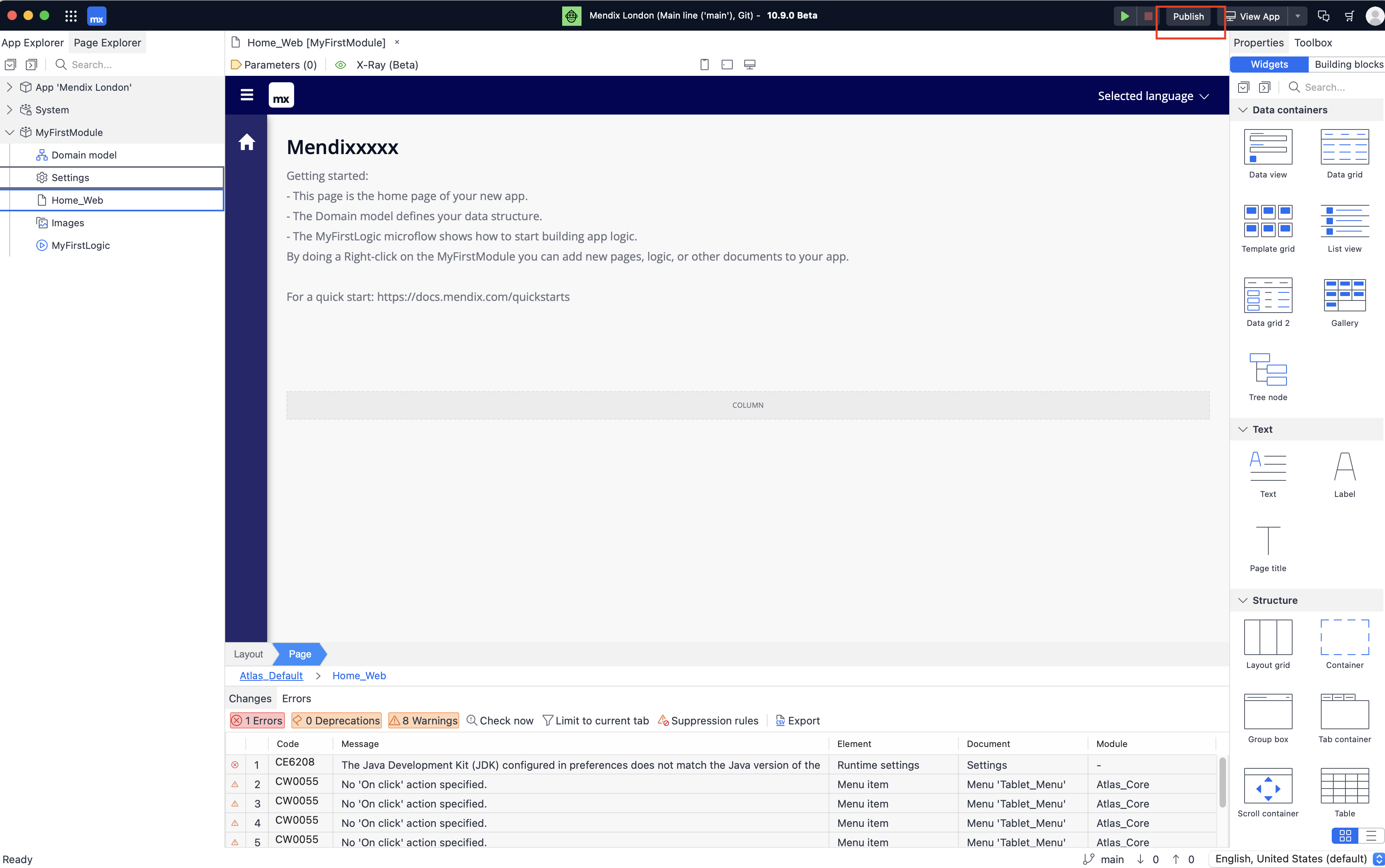This screenshot has width=1385, height=868.
Task: Click the collapse-all icon in App Explorer
Action: point(31,64)
